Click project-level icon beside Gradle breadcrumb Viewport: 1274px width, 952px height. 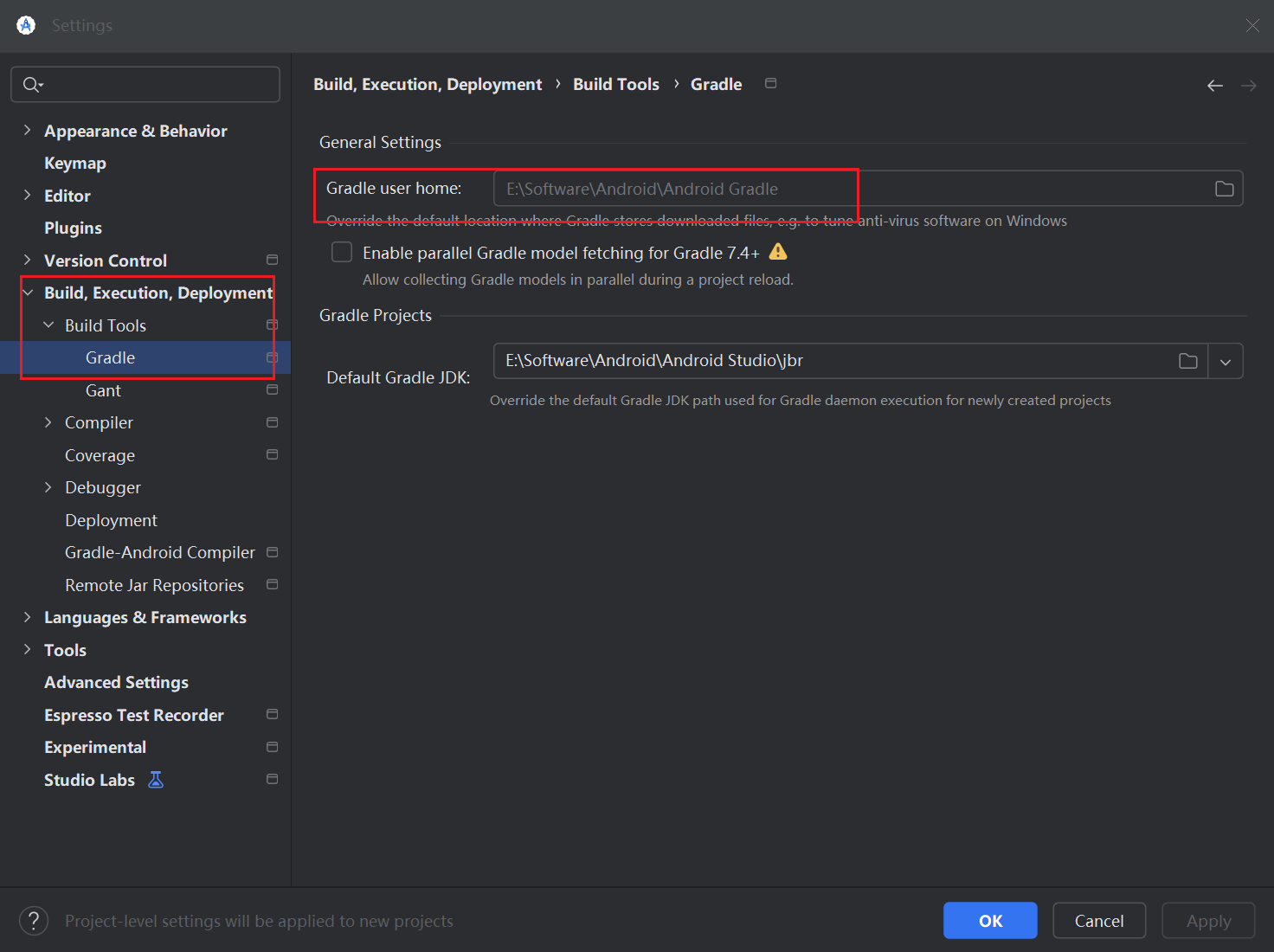pos(770,83)
